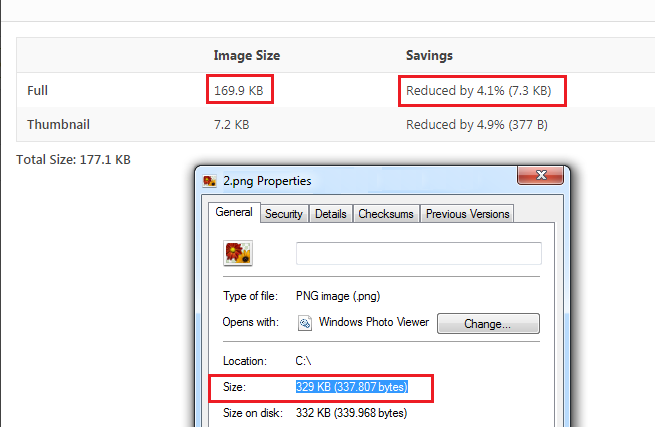Viewport: 655px width, 427px height.
Task: Switch to the Security tab
Action: (284, 214)
